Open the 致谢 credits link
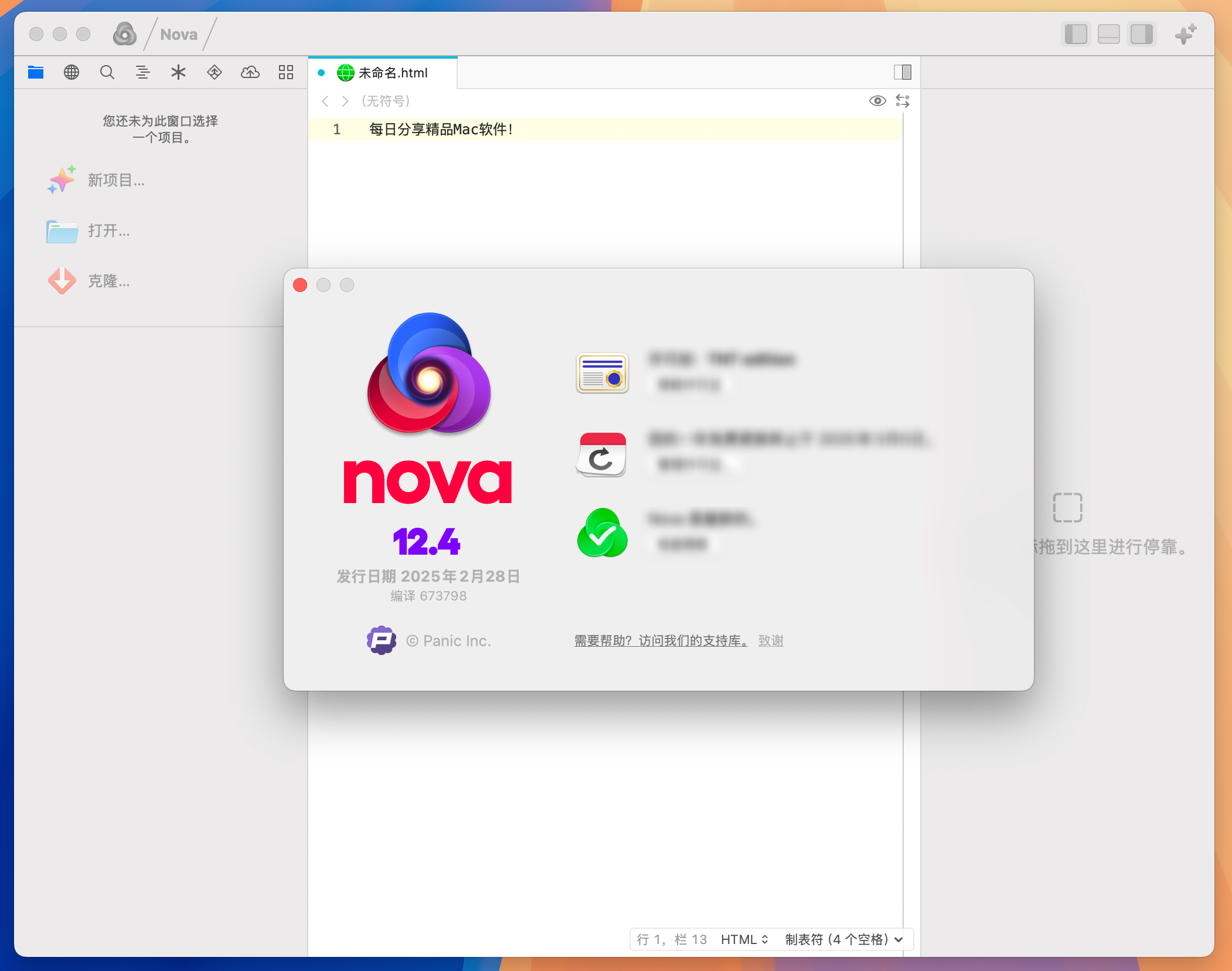This screenshot has height=971, width=1232. (x=771, y=640)
